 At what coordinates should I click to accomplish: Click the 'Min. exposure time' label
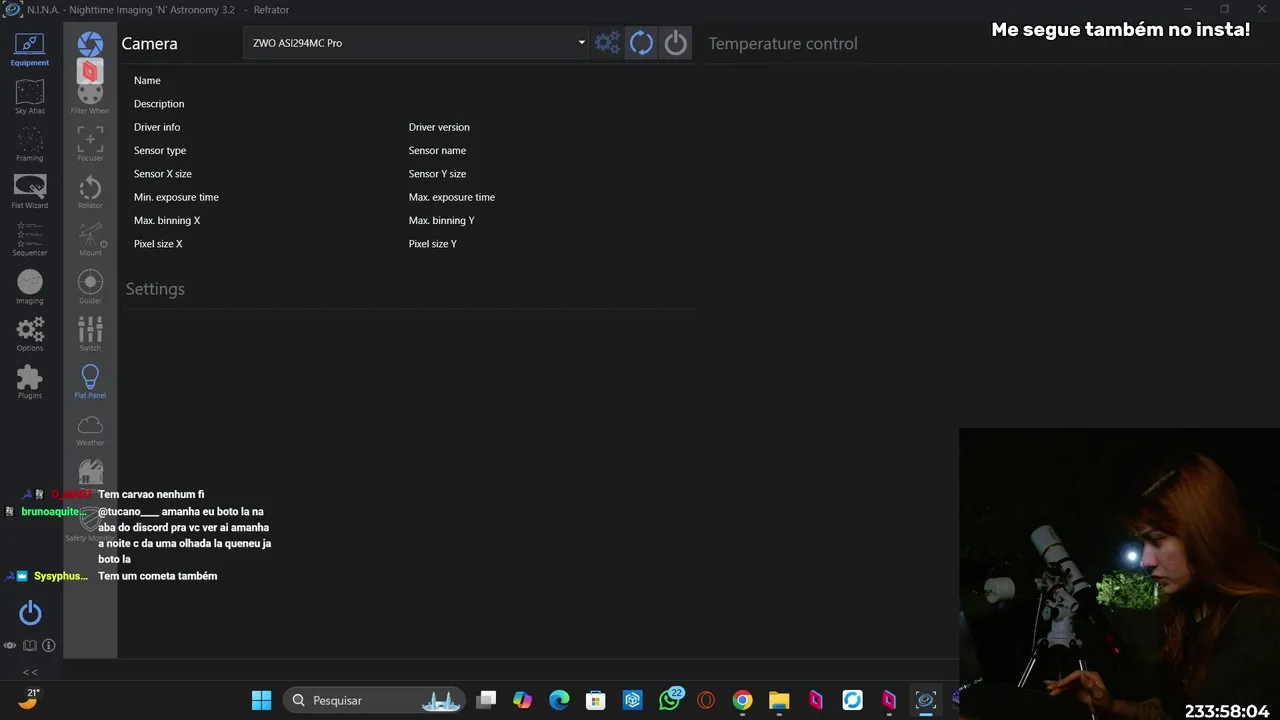coord(176,197)
